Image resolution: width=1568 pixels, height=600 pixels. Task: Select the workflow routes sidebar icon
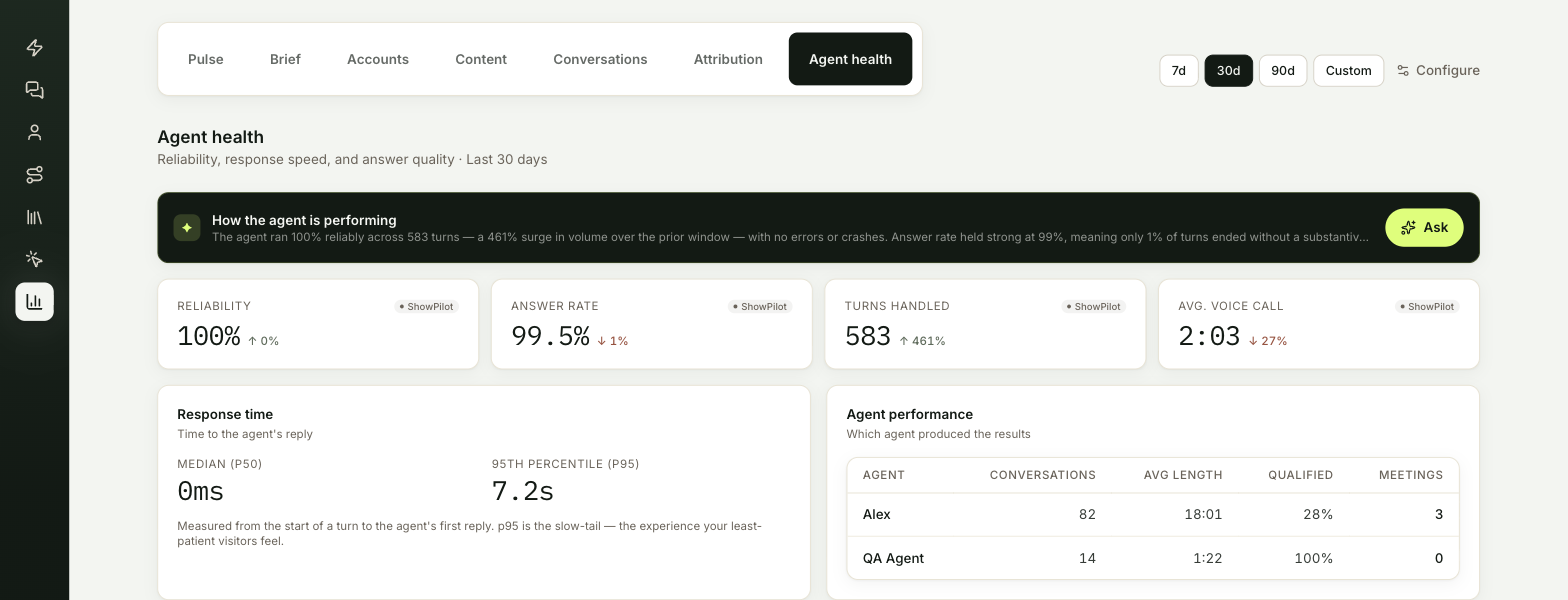click(x=34, y=175)
